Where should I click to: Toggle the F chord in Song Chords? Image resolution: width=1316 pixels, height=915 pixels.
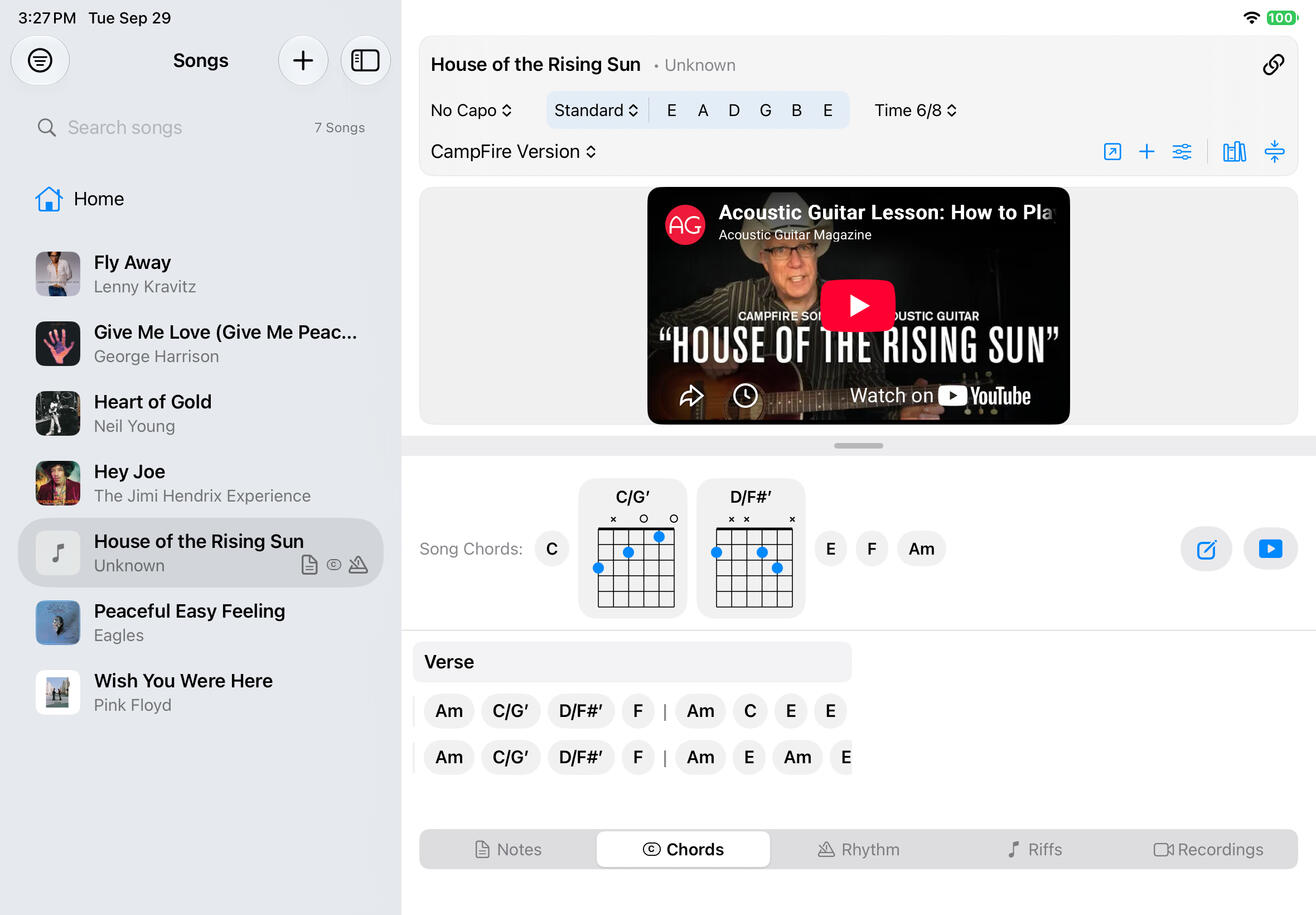tap(872, 549)
